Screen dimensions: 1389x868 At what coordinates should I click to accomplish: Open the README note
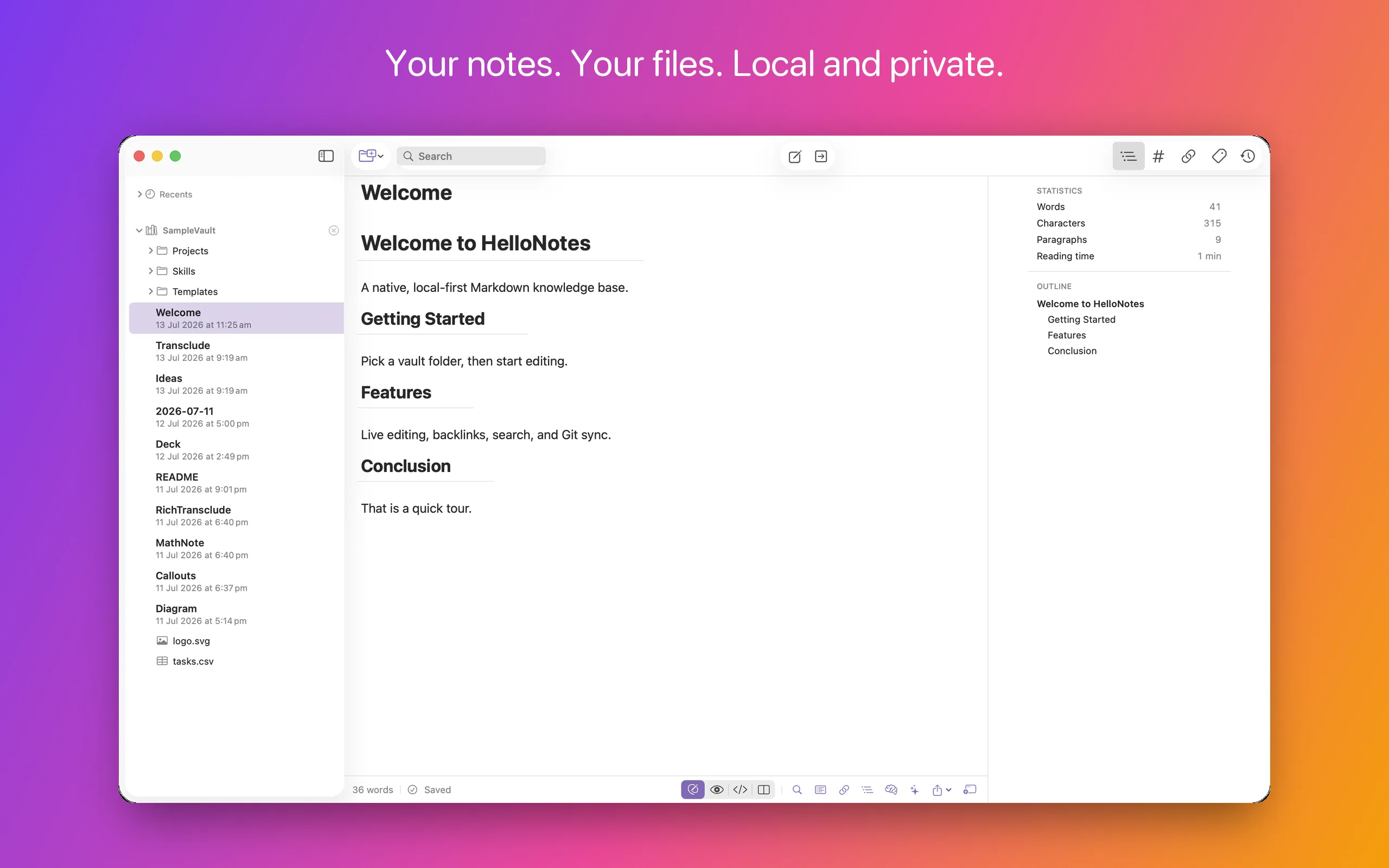point(237,483)
